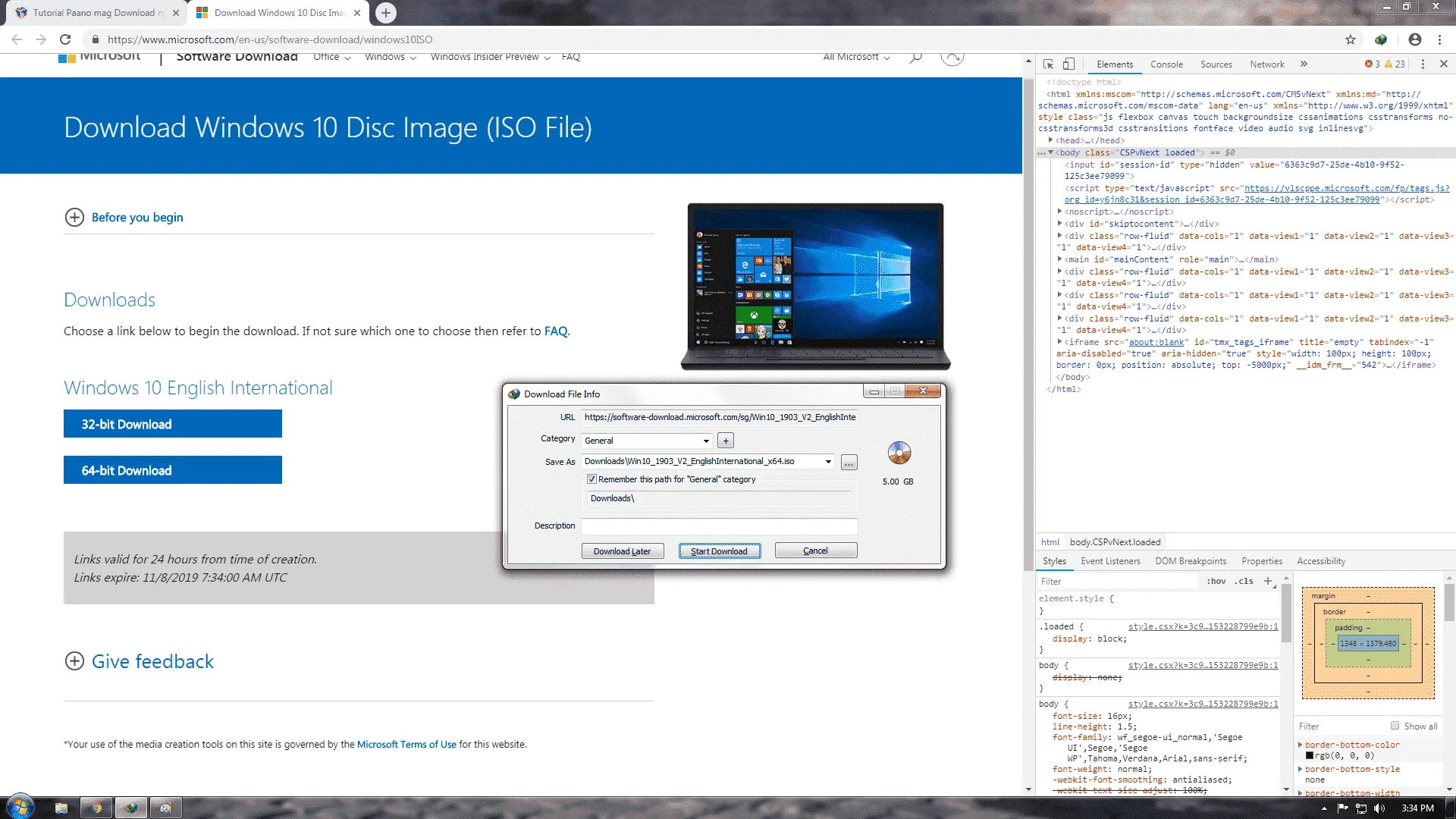Bookmark this page with the star icon

pyautogui.click(x=1351, y=39)
